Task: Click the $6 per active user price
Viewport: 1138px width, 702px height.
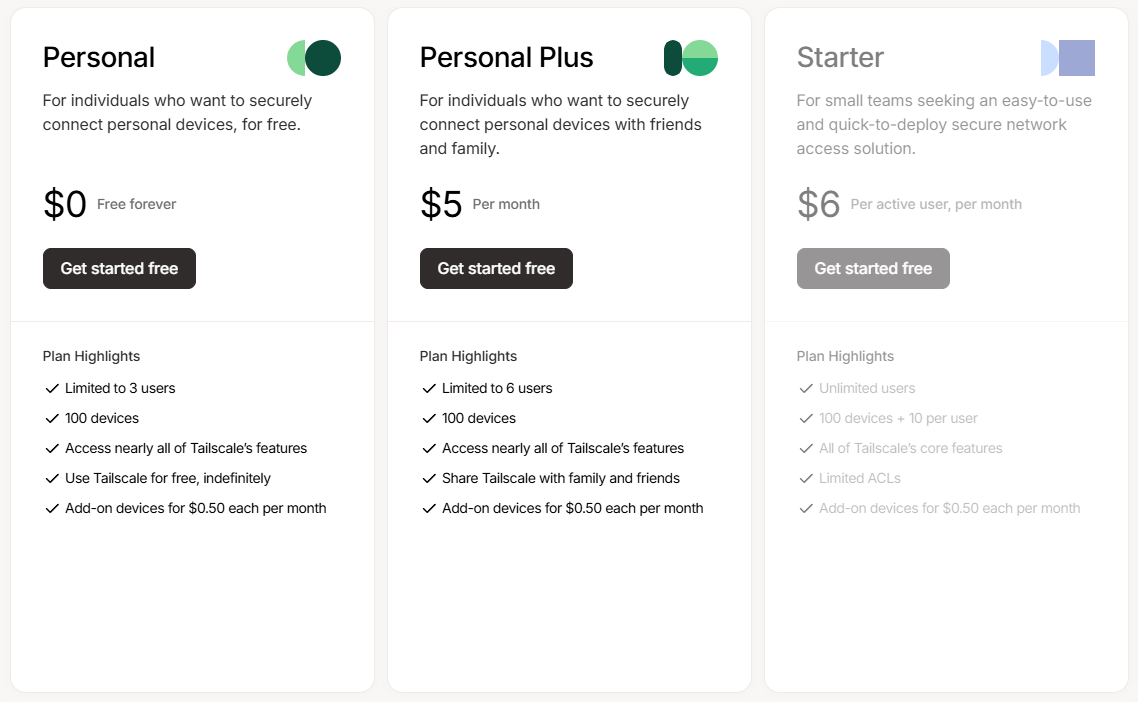Action: pyautogui.click(x=818, y=204)
